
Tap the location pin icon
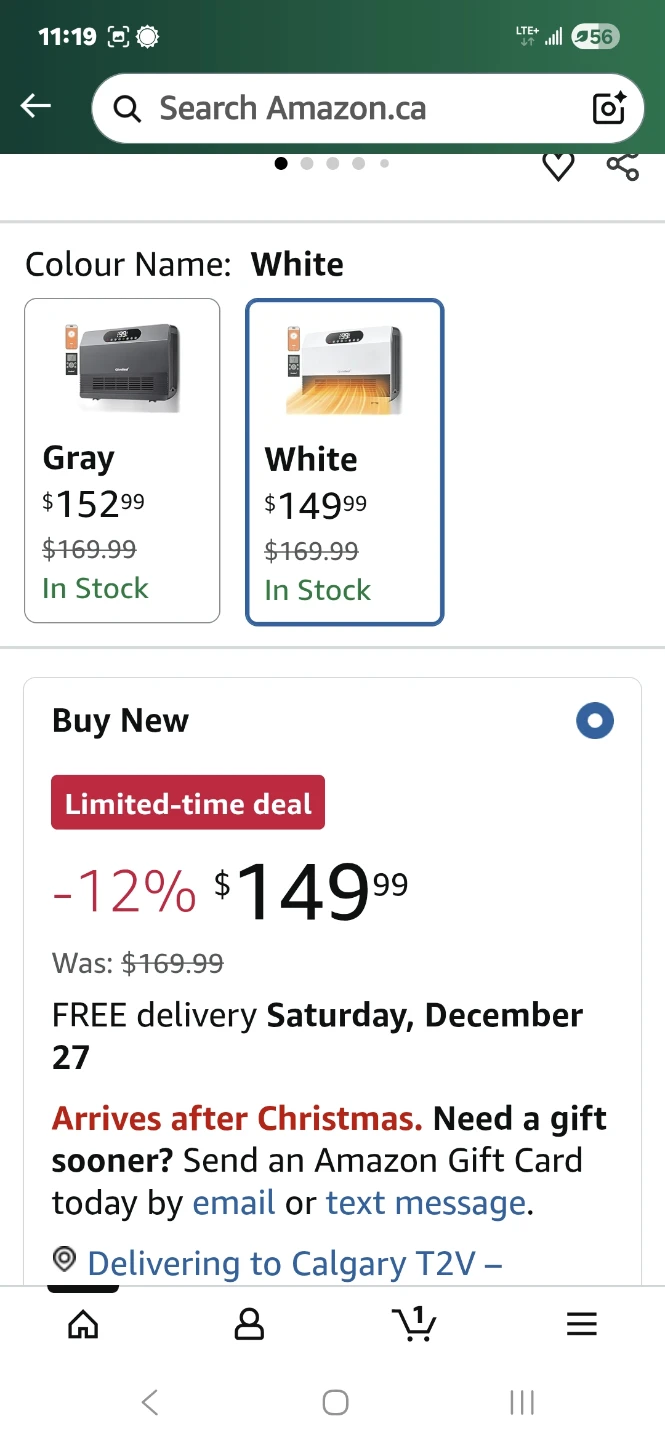65,1259
